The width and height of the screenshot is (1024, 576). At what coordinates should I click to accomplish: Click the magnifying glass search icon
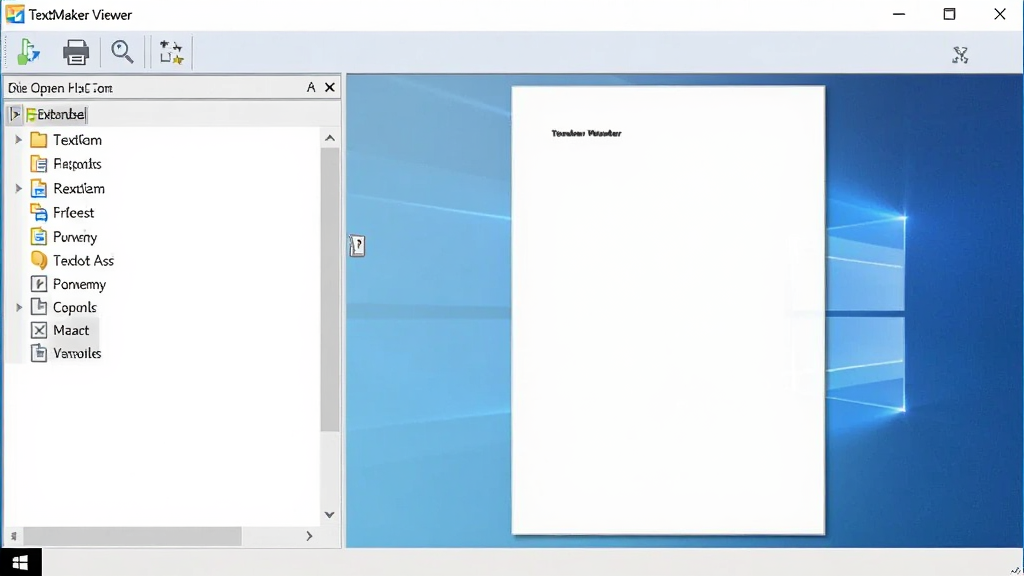coord(122,52)
